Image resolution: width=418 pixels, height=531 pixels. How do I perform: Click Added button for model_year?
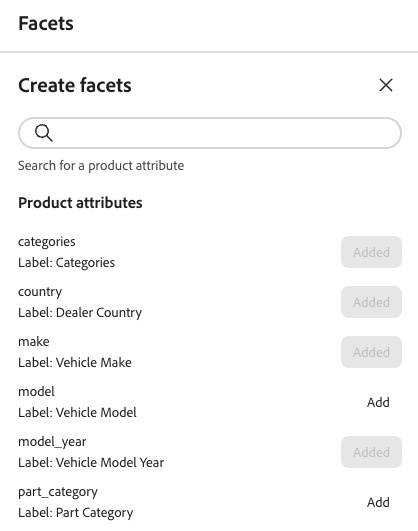pos(371,452)
